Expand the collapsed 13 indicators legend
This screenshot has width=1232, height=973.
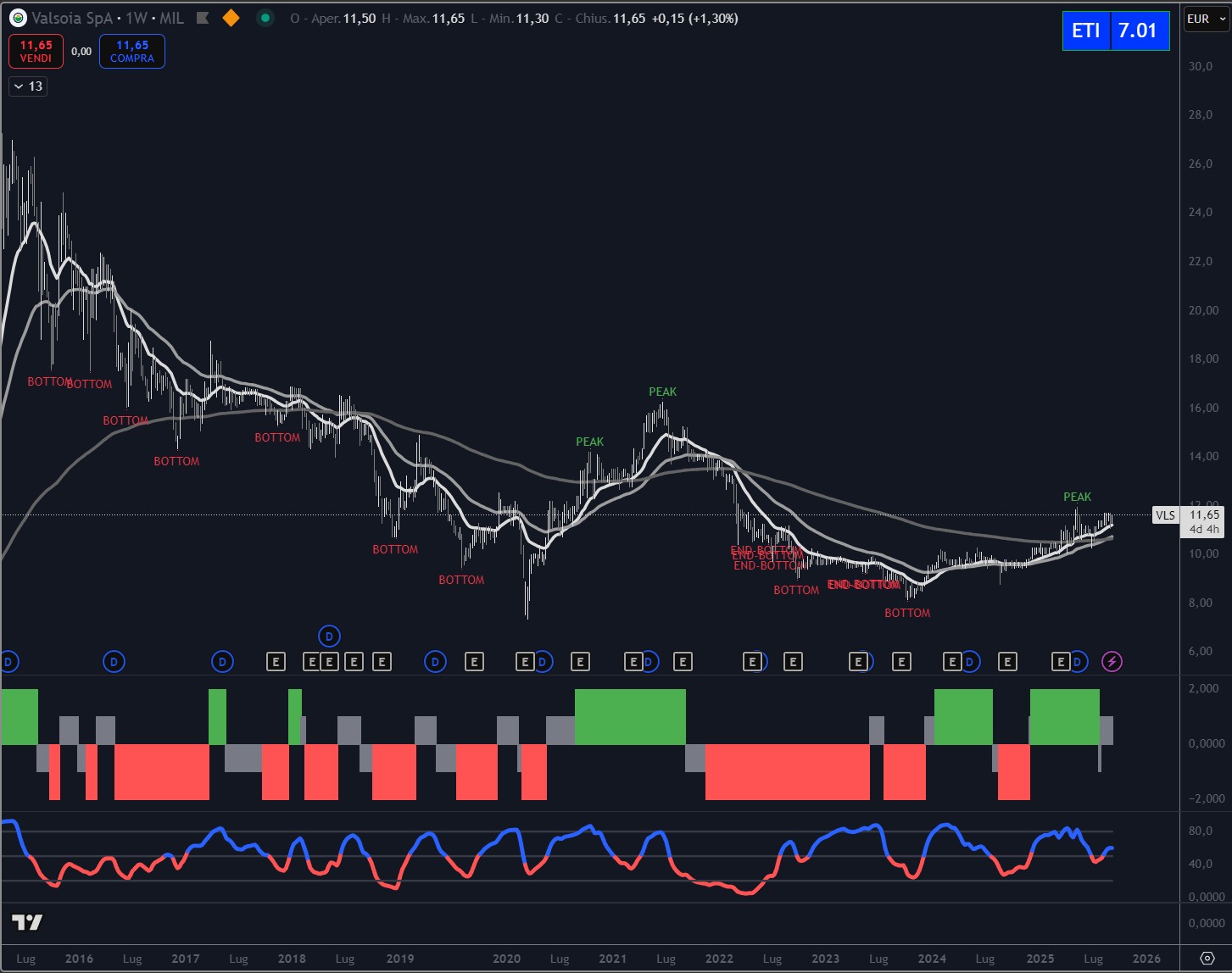point(28,86)
